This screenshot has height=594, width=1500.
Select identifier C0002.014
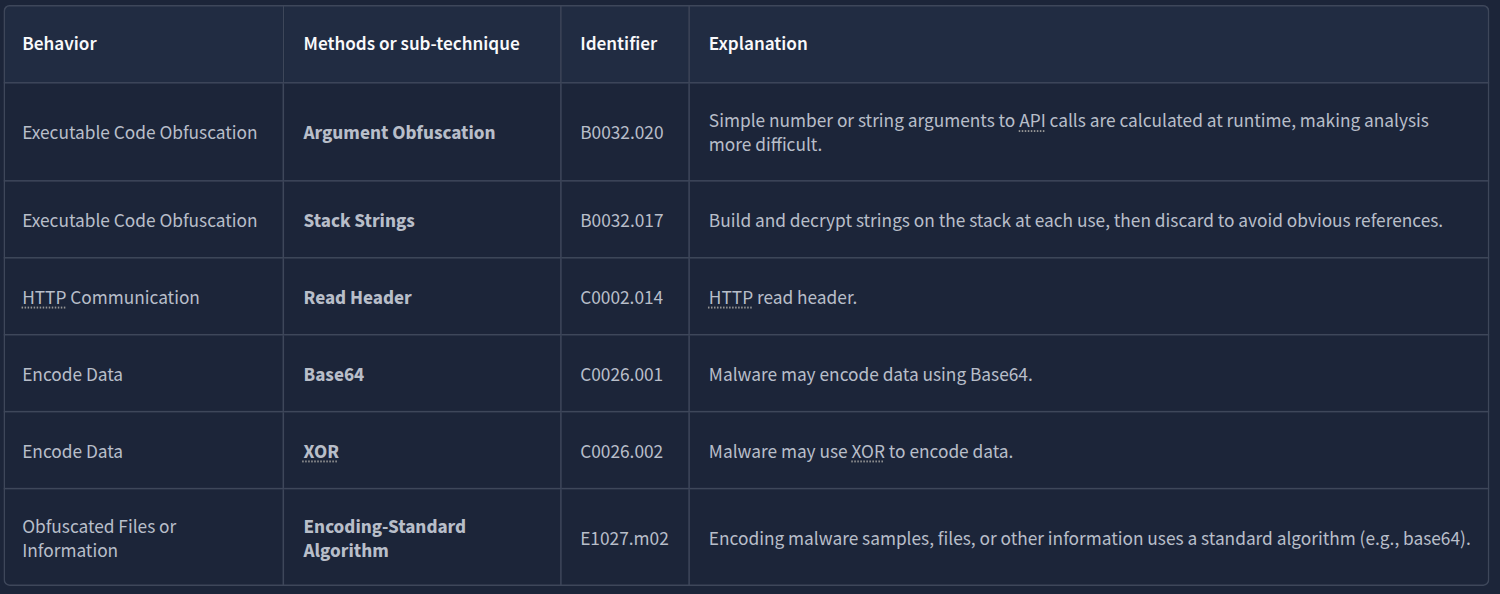[x=621, y=298]
